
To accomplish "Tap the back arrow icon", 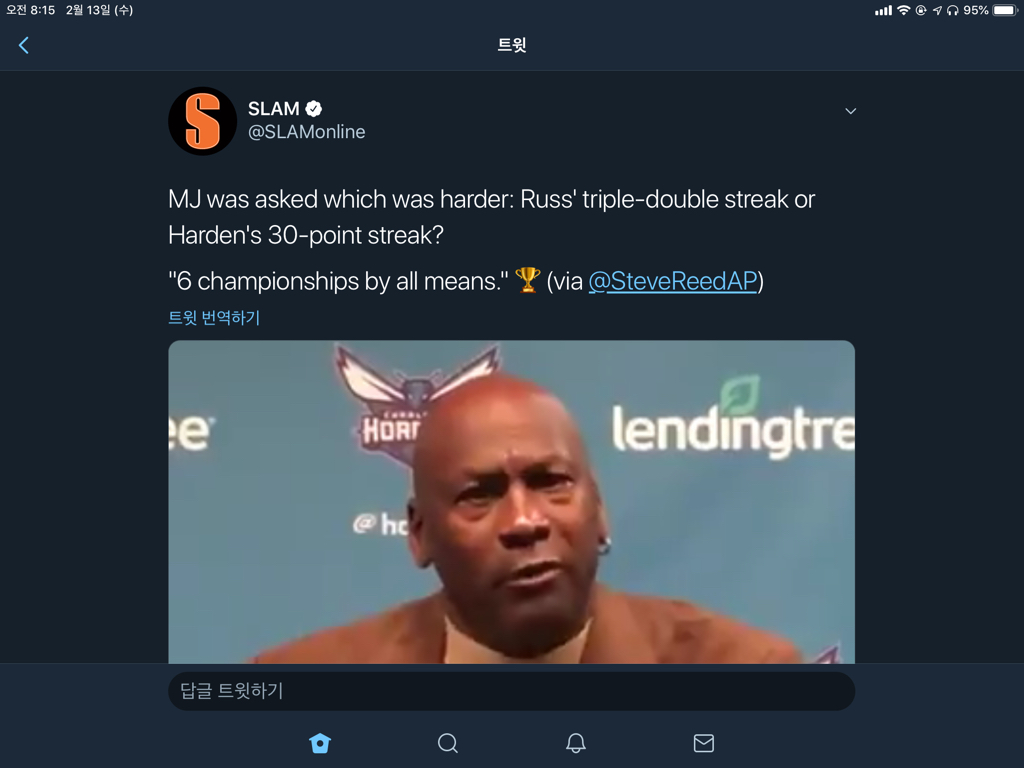I will 24,45.
